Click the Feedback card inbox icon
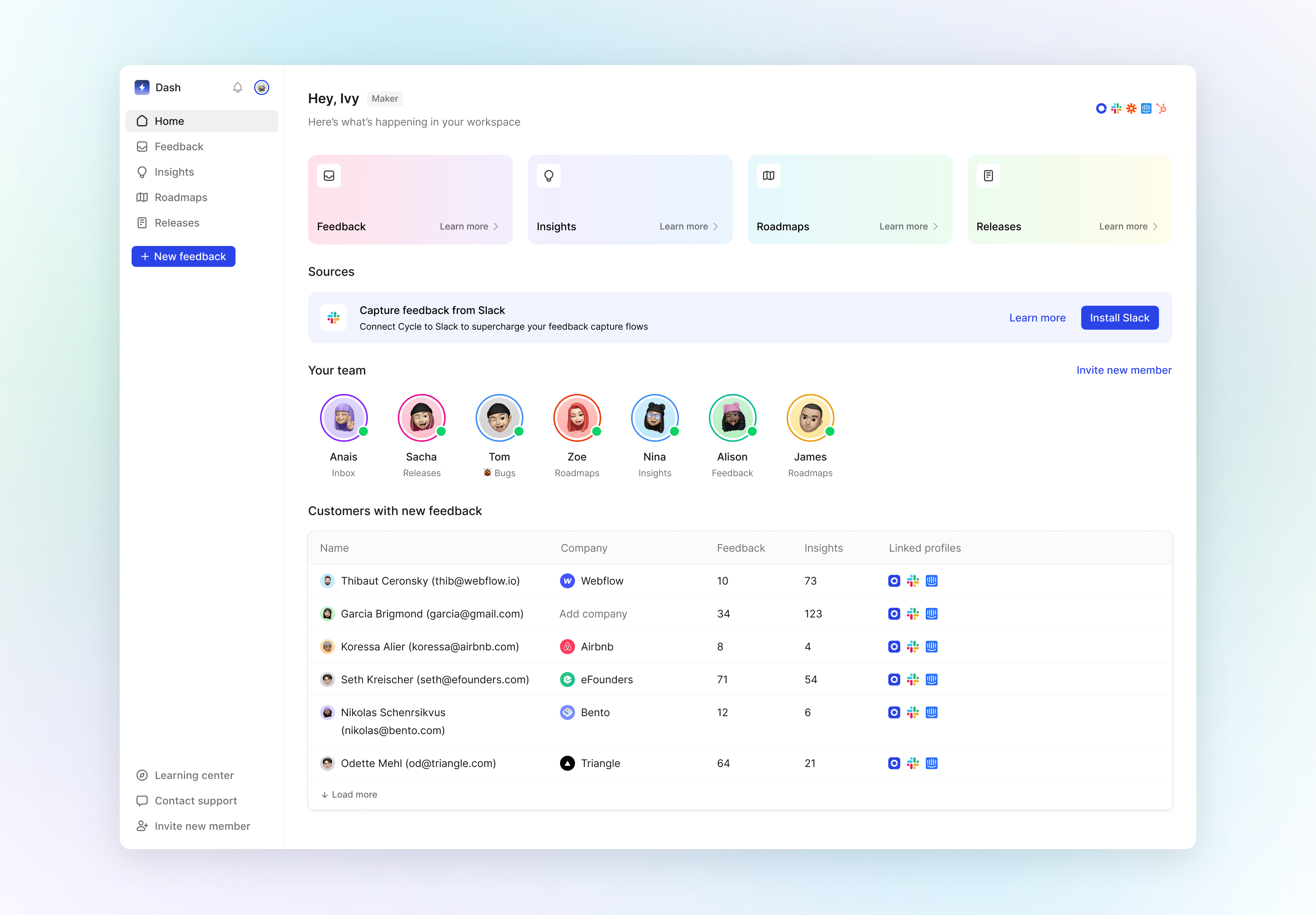 click(329, 176)
